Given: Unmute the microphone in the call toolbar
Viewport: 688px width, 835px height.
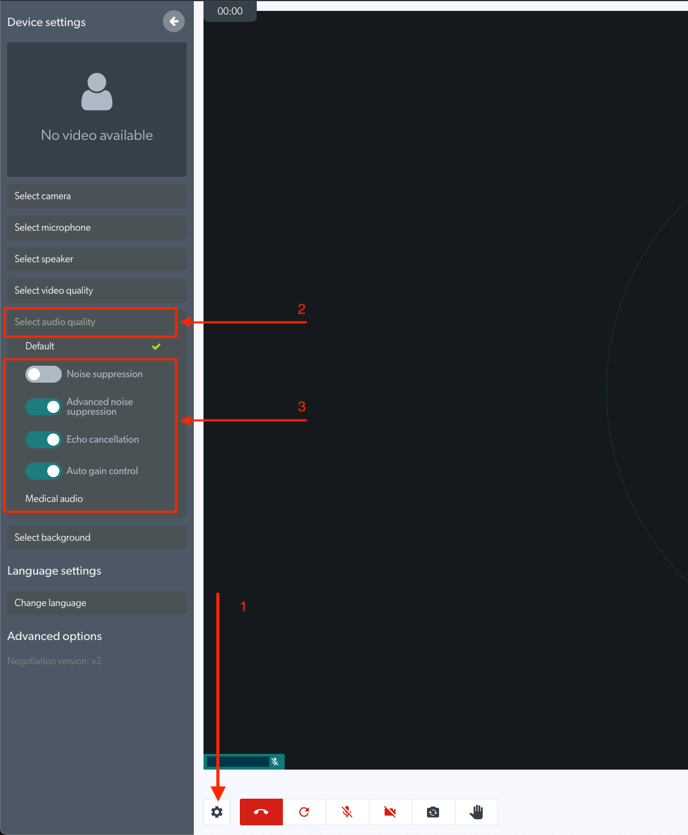Looking at the screenshot, I should click(347, 812).
